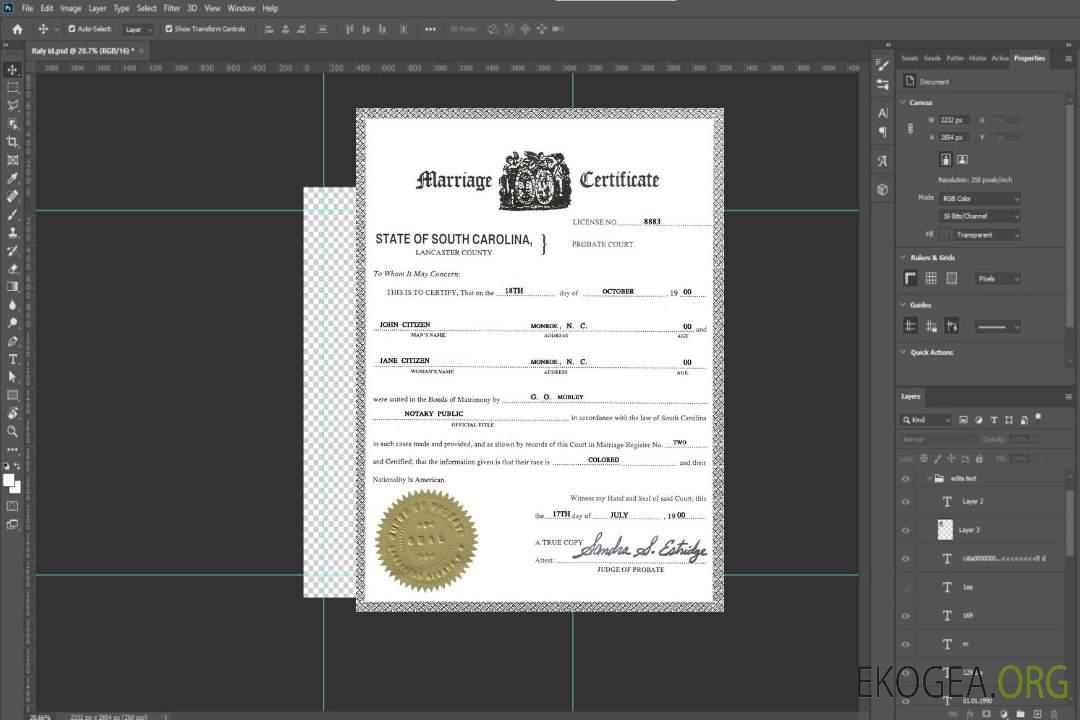
Task: Switch to the Properties panel tab
Action: [1029, 59]
